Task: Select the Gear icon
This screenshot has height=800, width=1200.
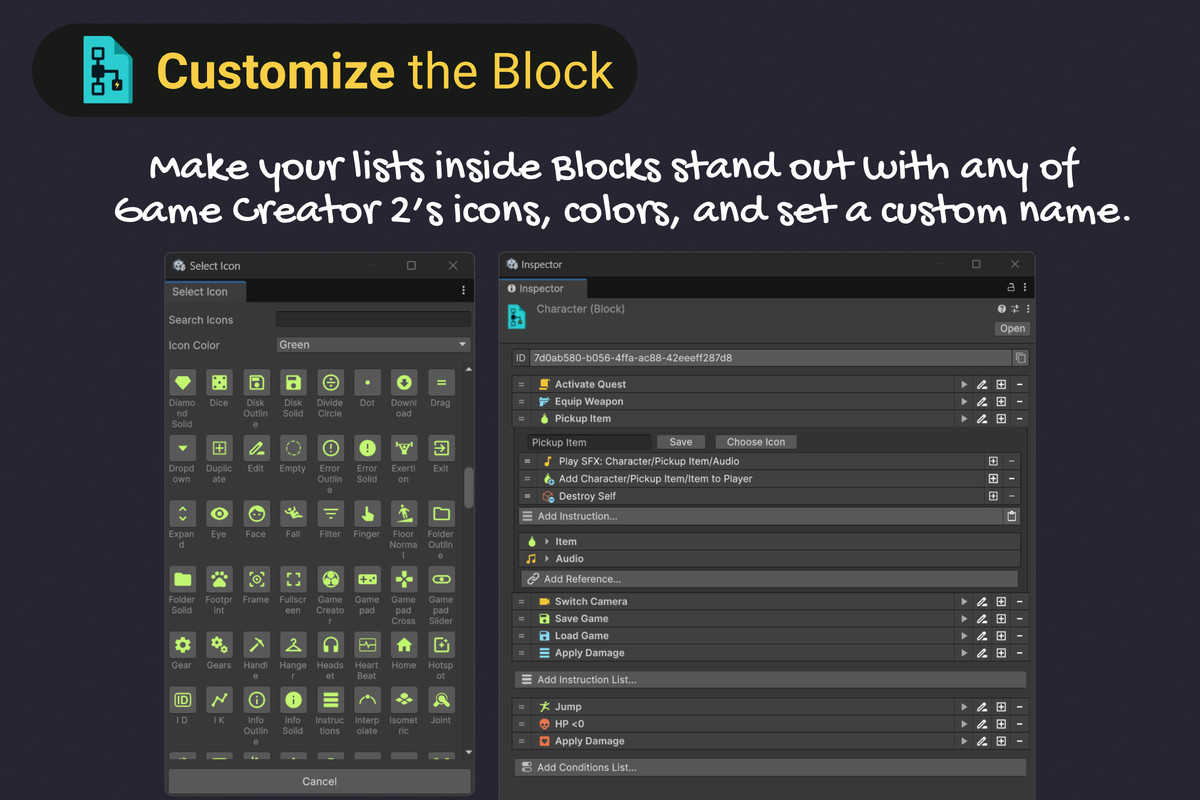Action: pos(181,646)
